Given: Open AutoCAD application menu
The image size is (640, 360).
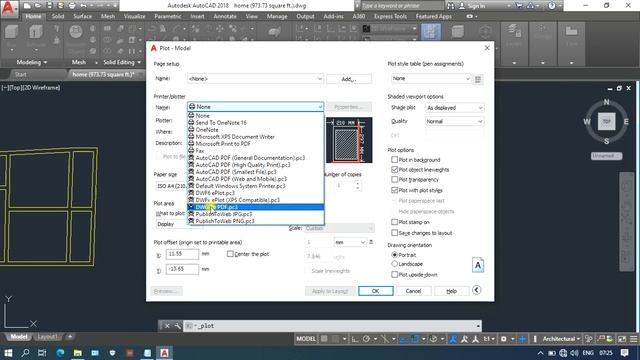Looking at the screenshot, I should tap(9, 8).
